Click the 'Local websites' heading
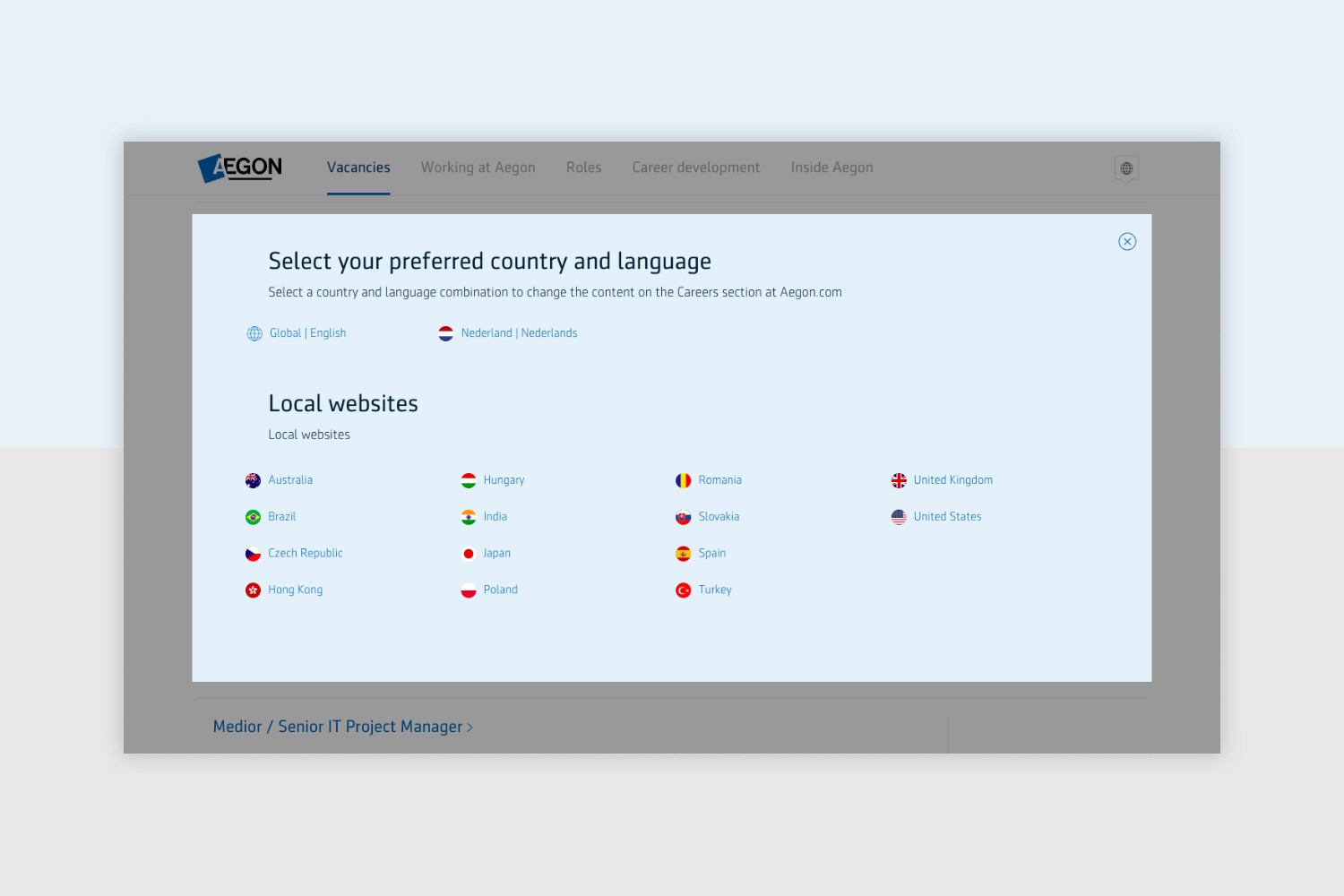1344x896 pixels. (343, 404)
